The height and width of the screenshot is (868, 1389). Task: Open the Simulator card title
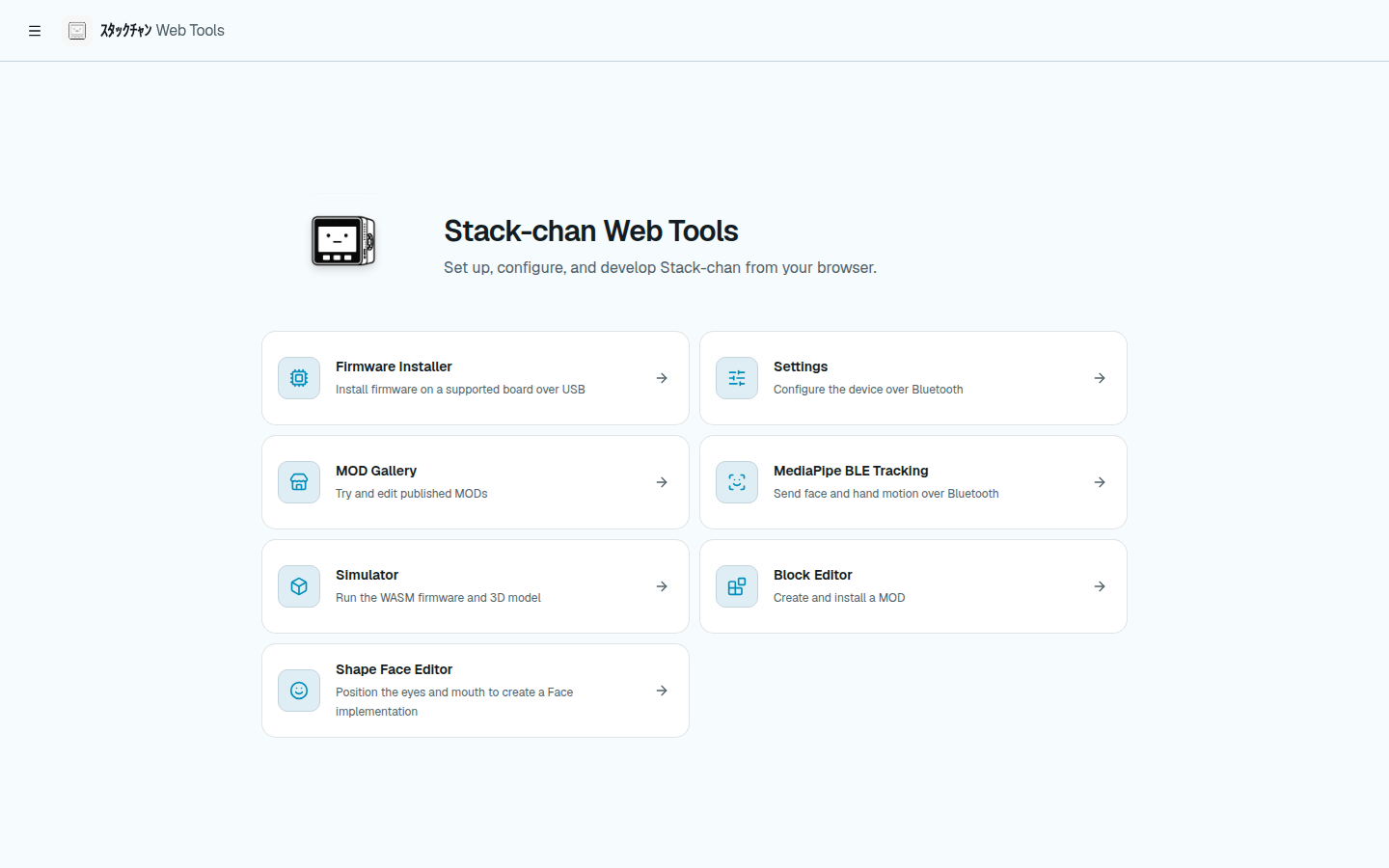click(x=367, y=575)
